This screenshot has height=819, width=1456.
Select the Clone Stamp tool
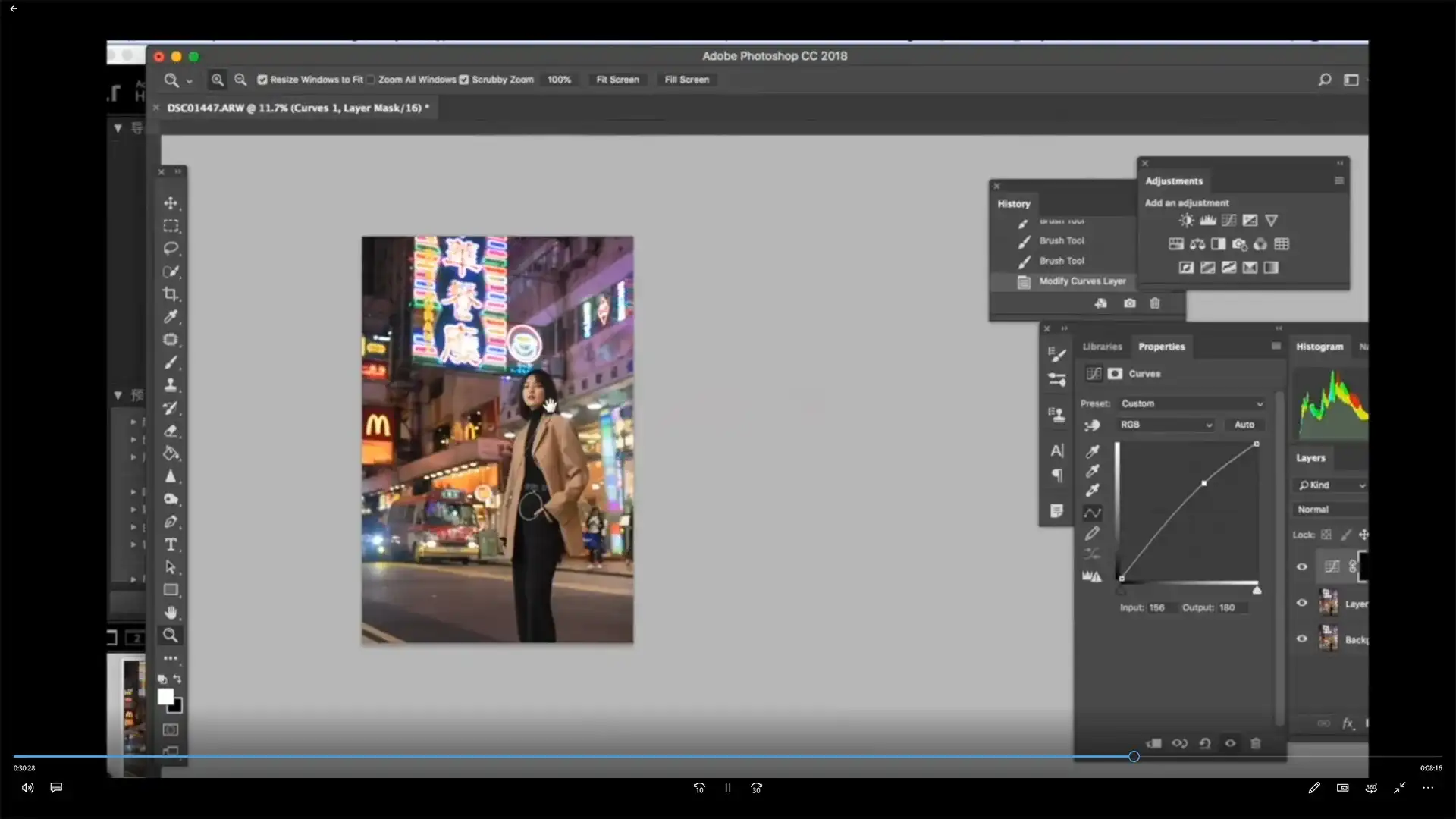coord(171,385)
